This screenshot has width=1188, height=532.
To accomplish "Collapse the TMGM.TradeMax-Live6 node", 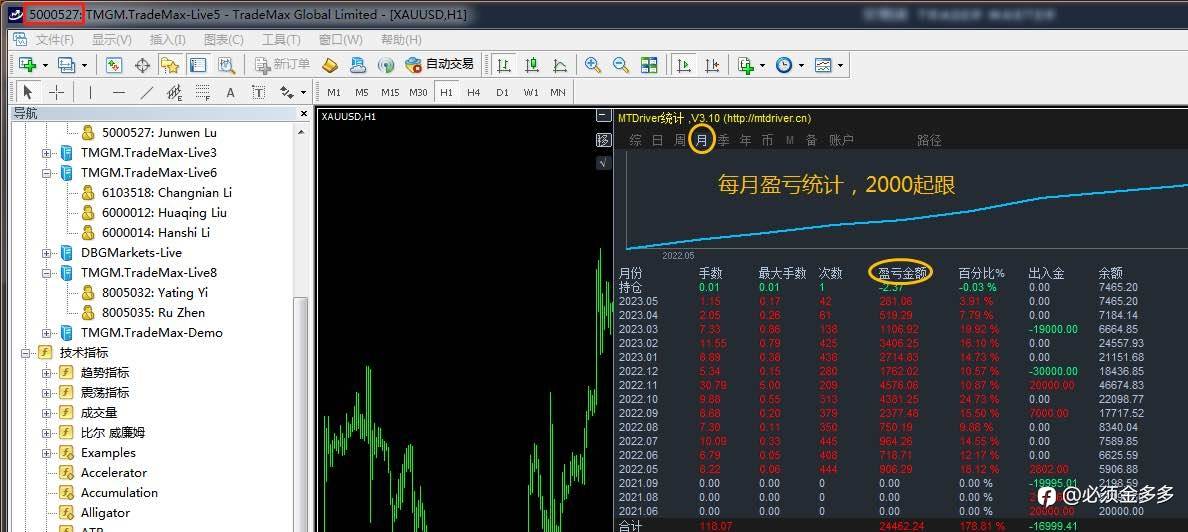I will (x=46, y=173).
